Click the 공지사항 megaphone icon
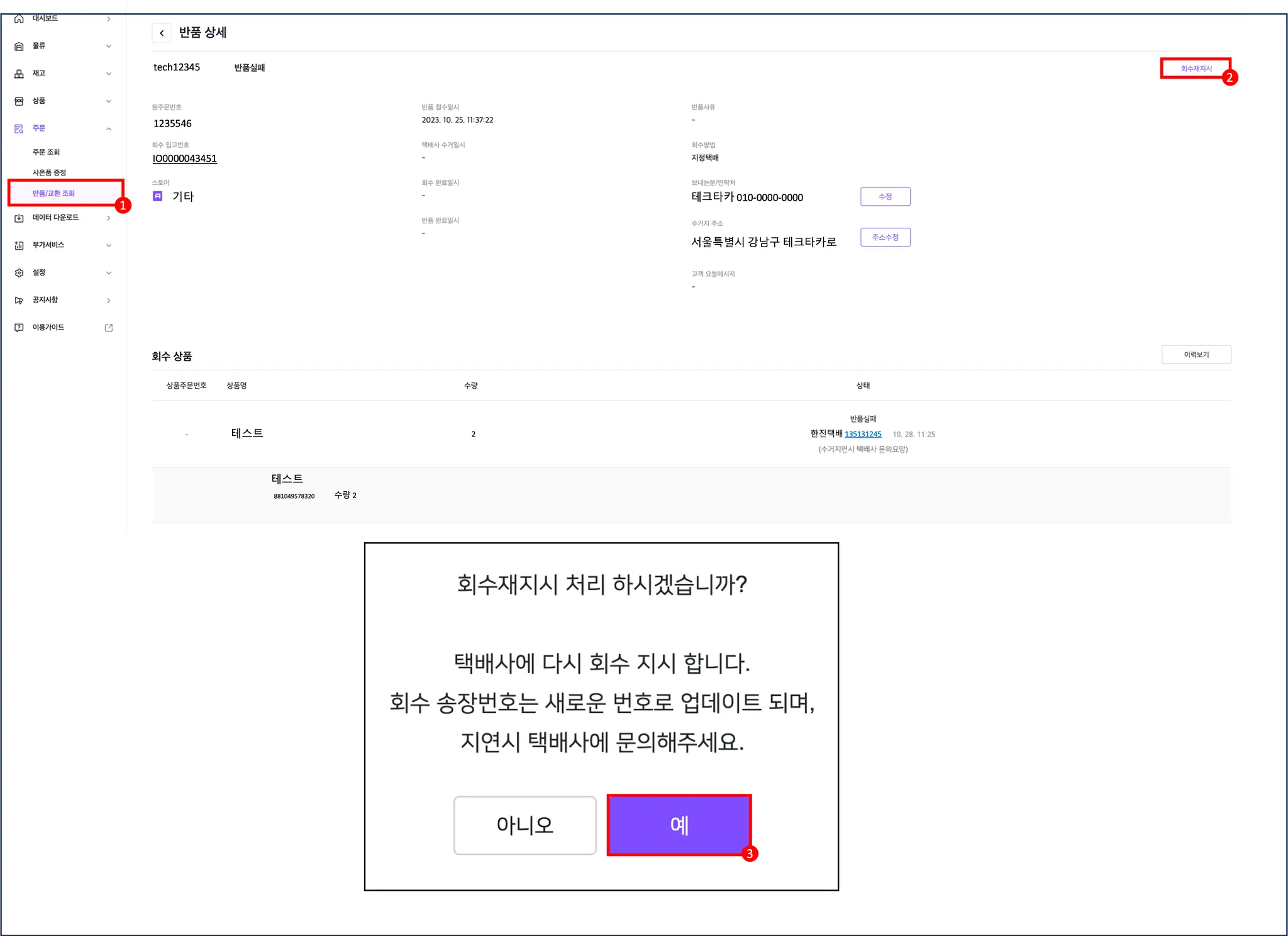The height and width of the screenshot is (936, 1288). coord(19,300)
